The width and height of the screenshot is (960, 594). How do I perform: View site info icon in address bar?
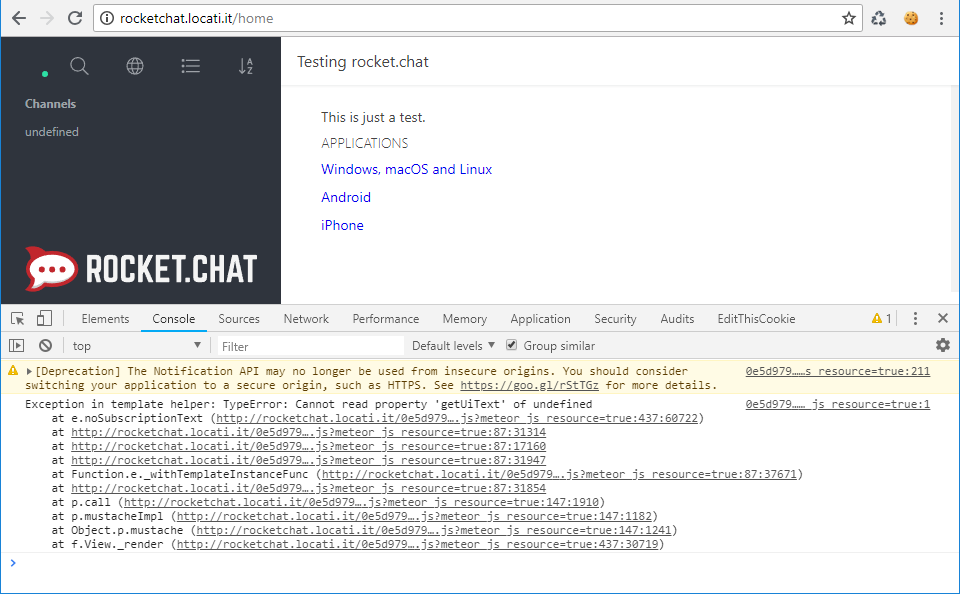point(107,18)
